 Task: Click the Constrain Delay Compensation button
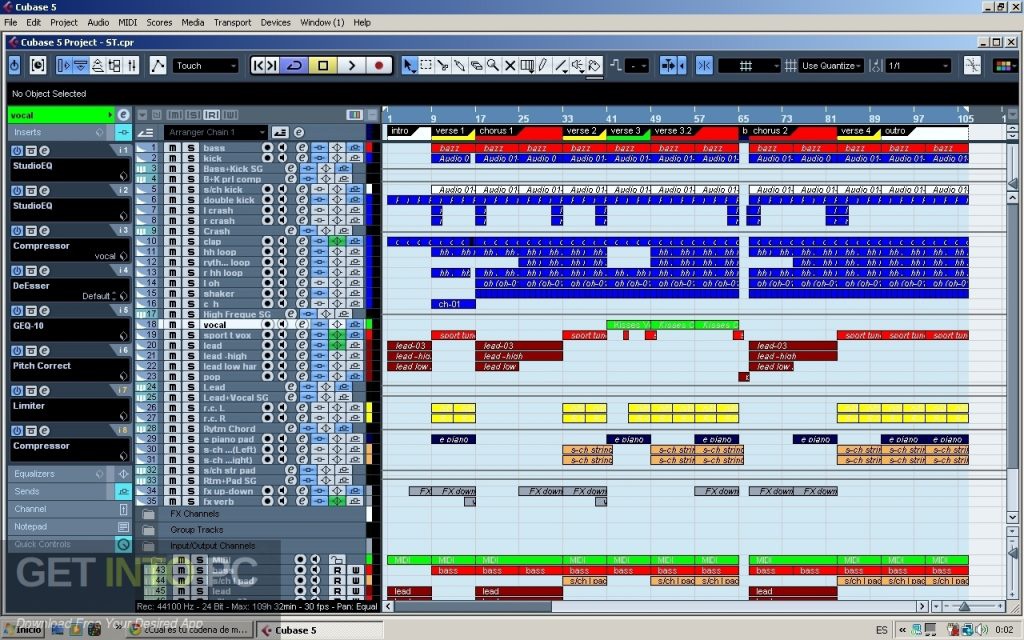(x=38, y=65)
